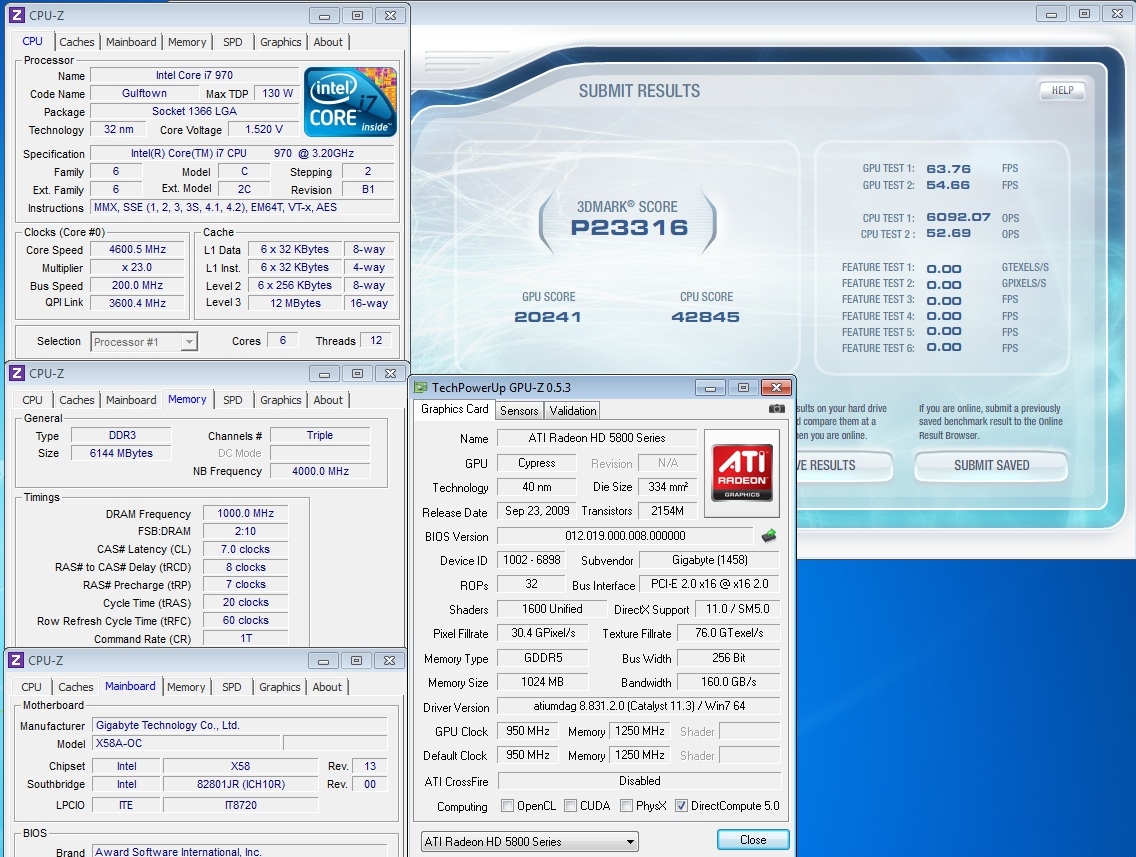Click the GPU-Z title bar application icon
The width and height of the screenshot is (1136, 857).
(x=422, y=388)
